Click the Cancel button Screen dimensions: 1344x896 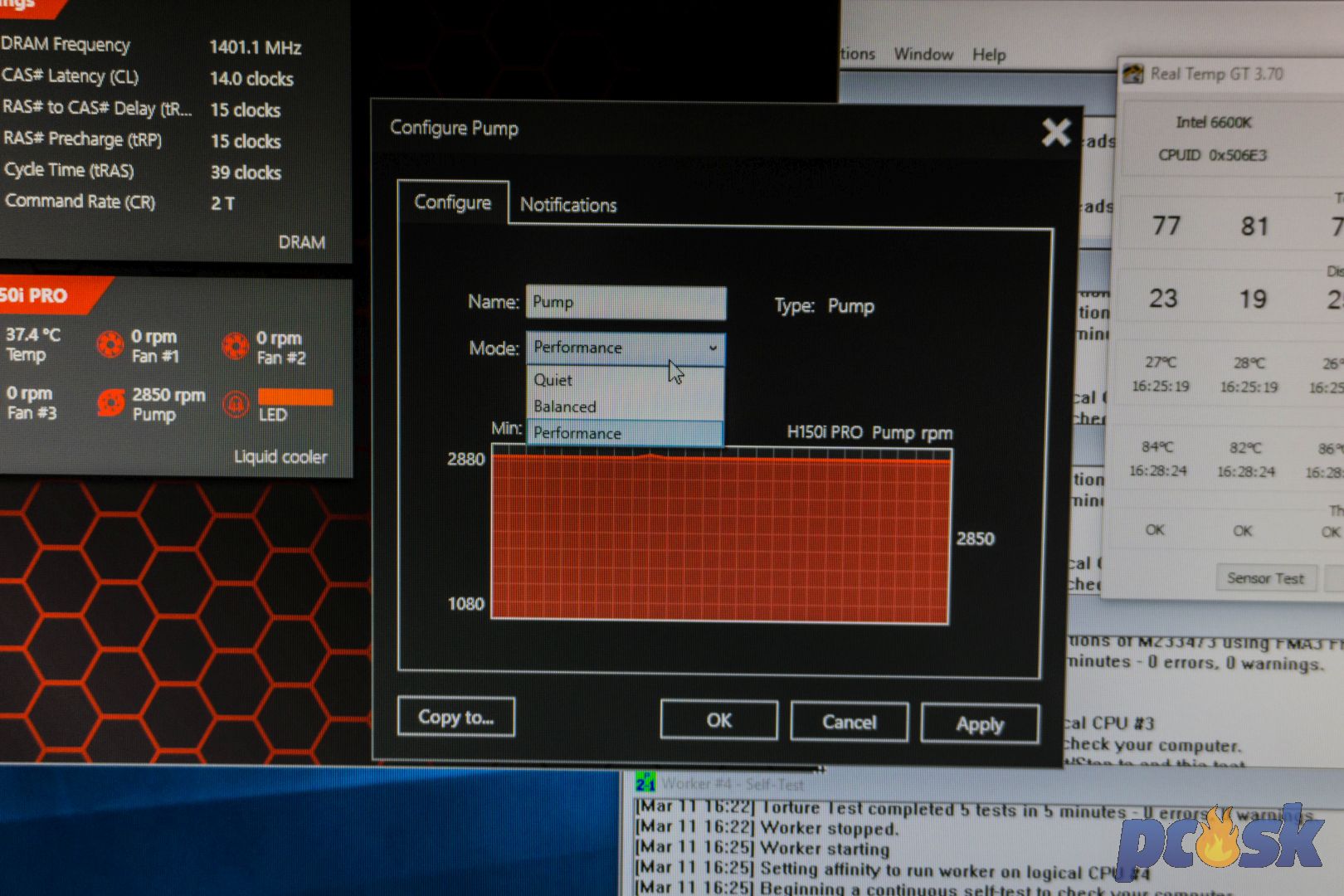pyautogui.click(x=849, y=722)
